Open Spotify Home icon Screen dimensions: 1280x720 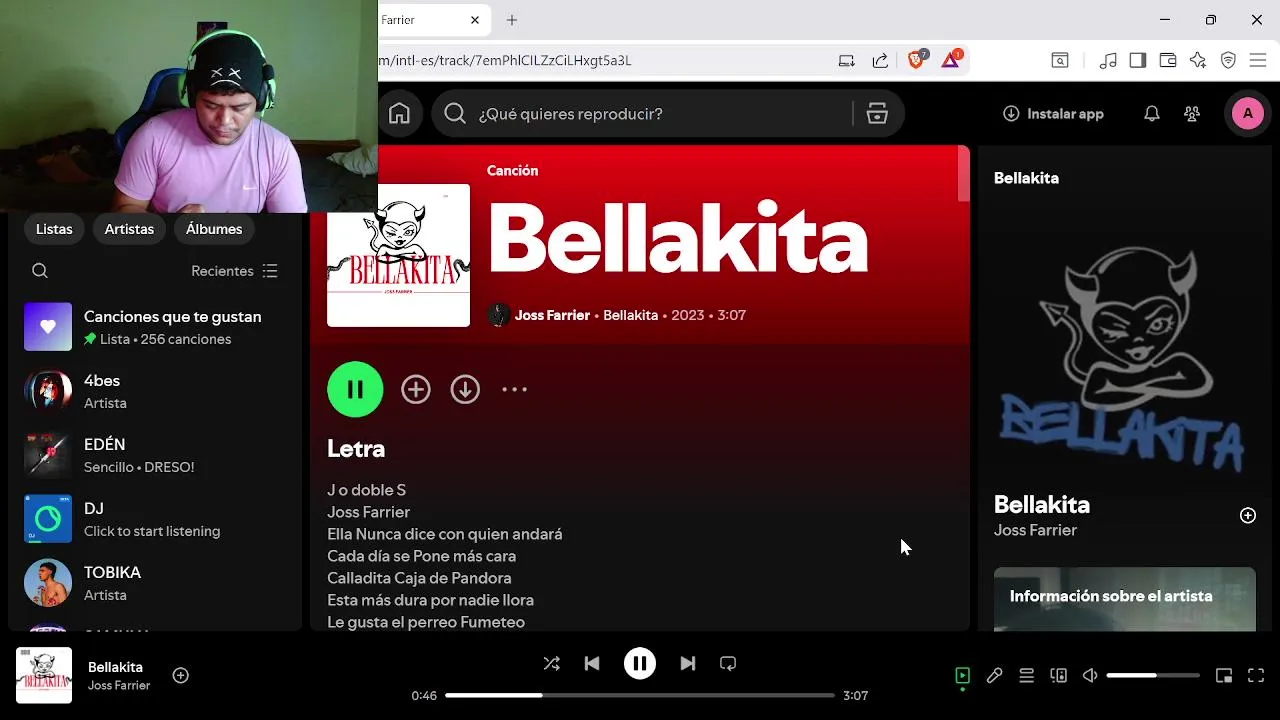pyautogui.click(x=399, y=114)
